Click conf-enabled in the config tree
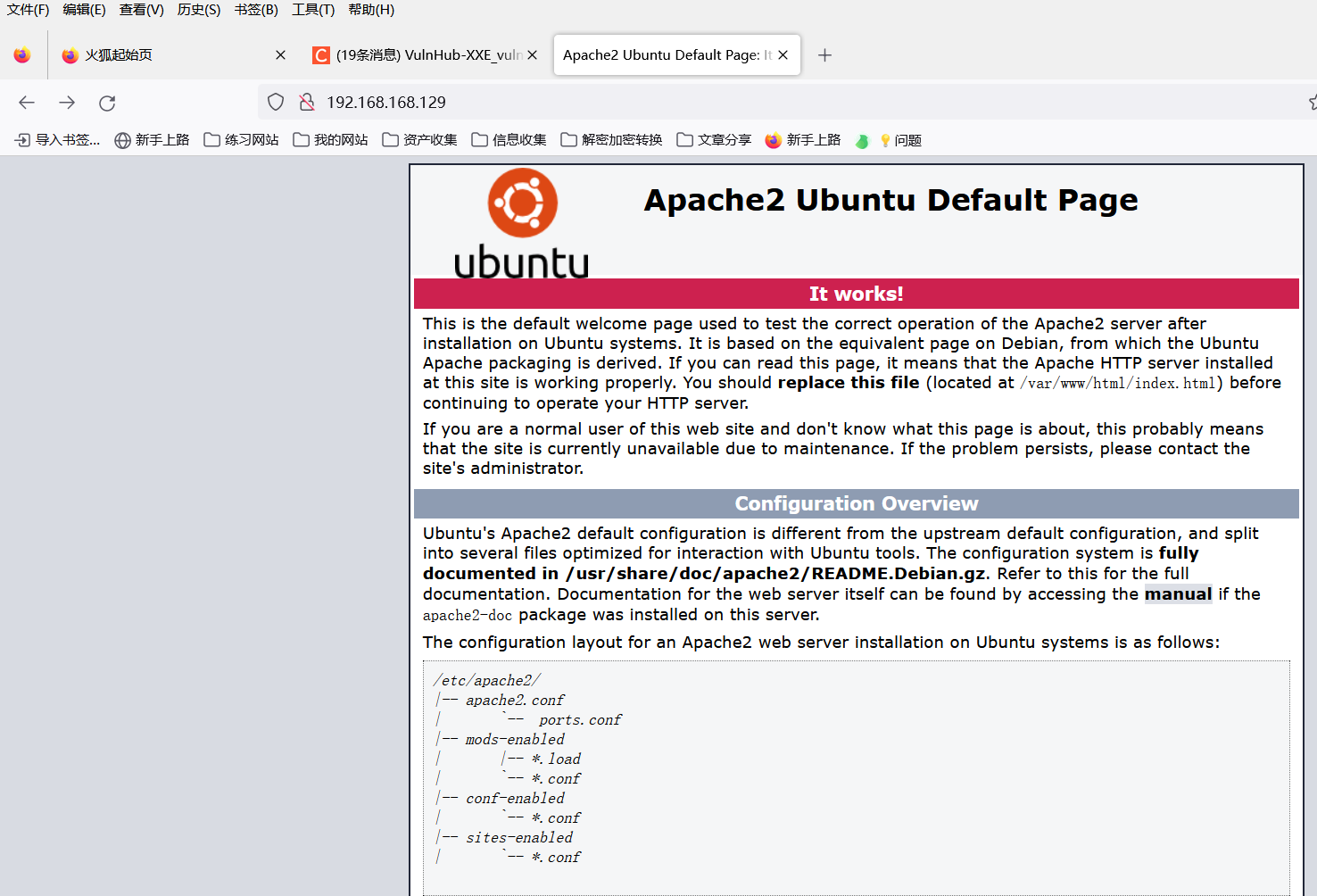 (515, 799)
